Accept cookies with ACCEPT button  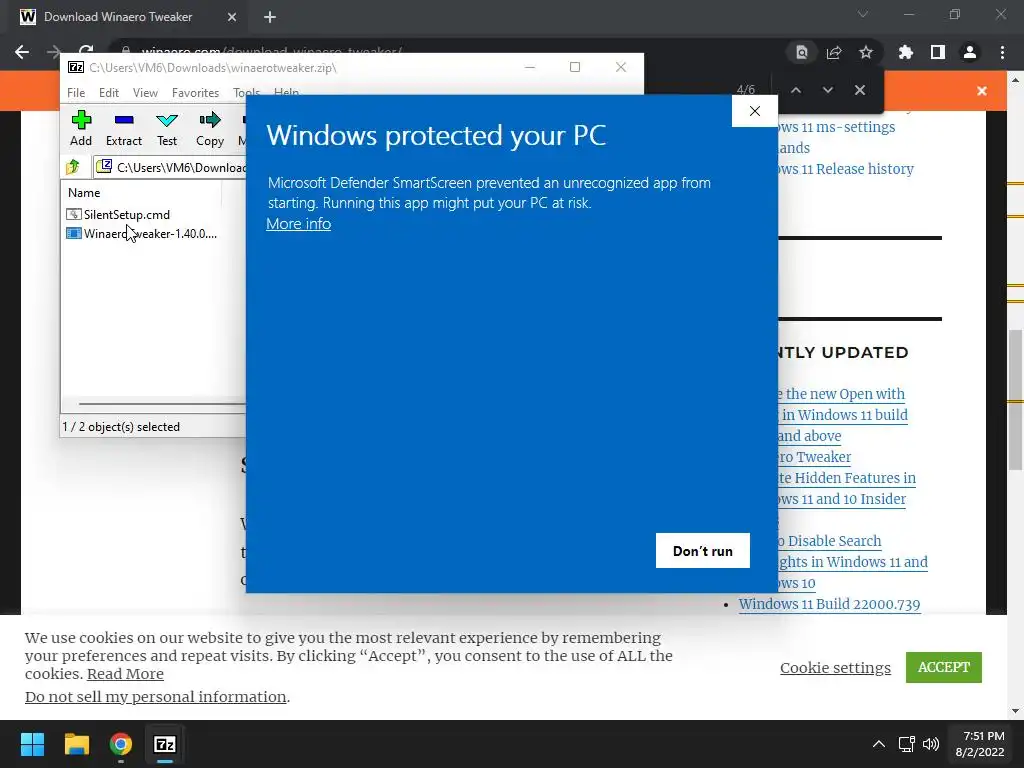tap(943, 667)
